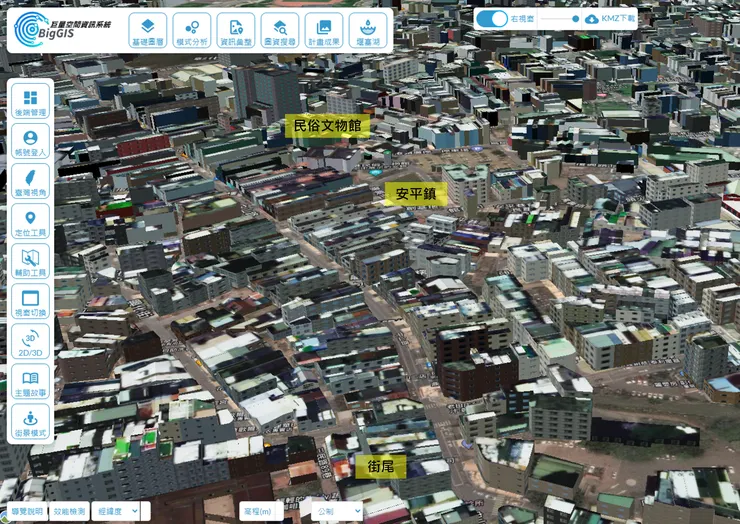The height and width of the screenshot is (524, 740).
Task: Open the 主題故事 theme stories
Action: [31, 381]
